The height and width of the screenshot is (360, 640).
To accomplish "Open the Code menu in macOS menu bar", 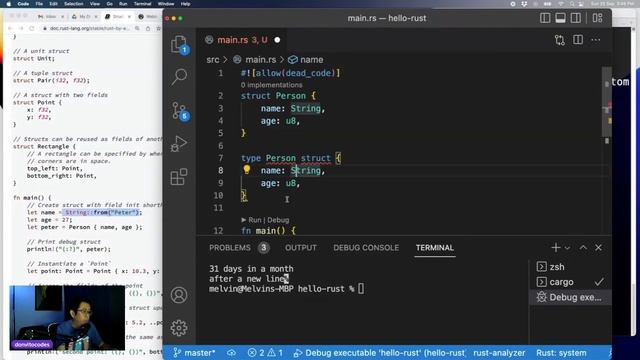I will coord(23,4).
